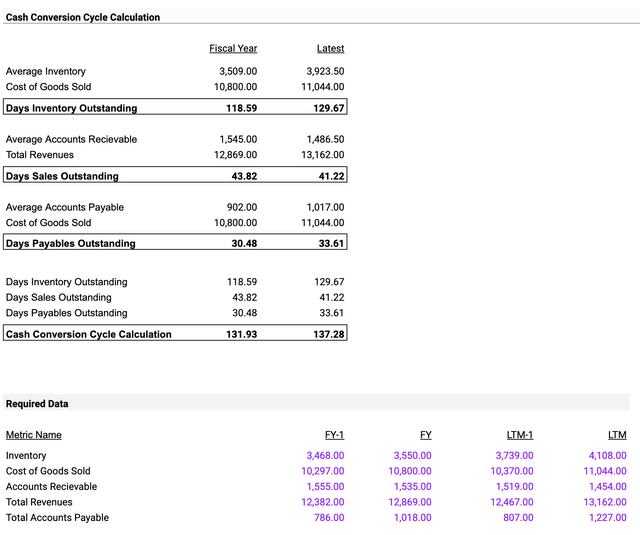
Task: Click the LTM Inventory value 4,108.00
Action: click(606, 455)
